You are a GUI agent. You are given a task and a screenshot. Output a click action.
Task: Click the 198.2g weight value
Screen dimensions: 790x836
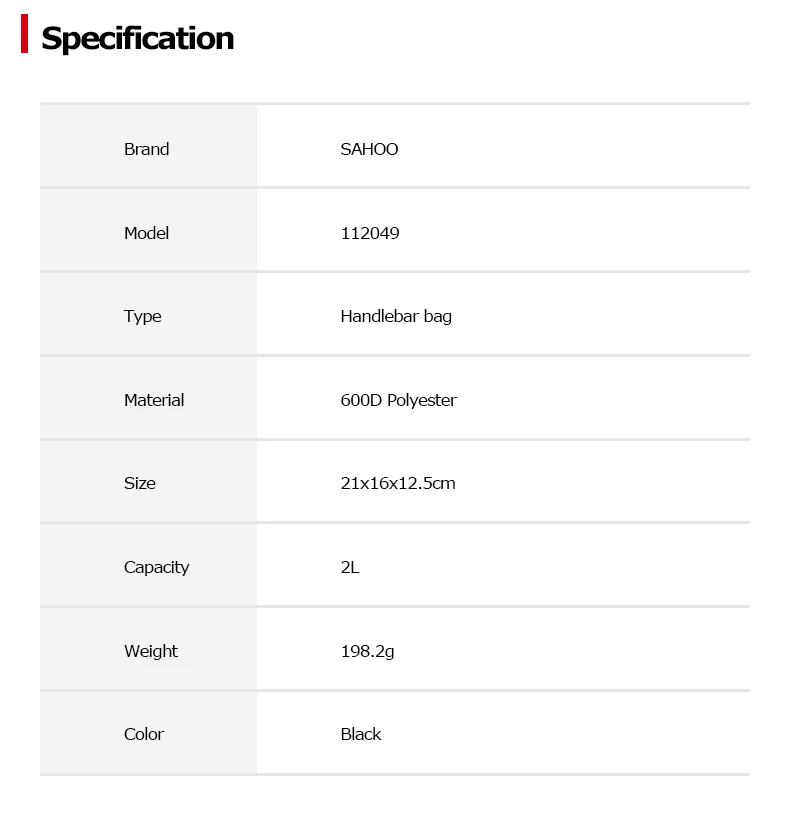tap(367, 652)
